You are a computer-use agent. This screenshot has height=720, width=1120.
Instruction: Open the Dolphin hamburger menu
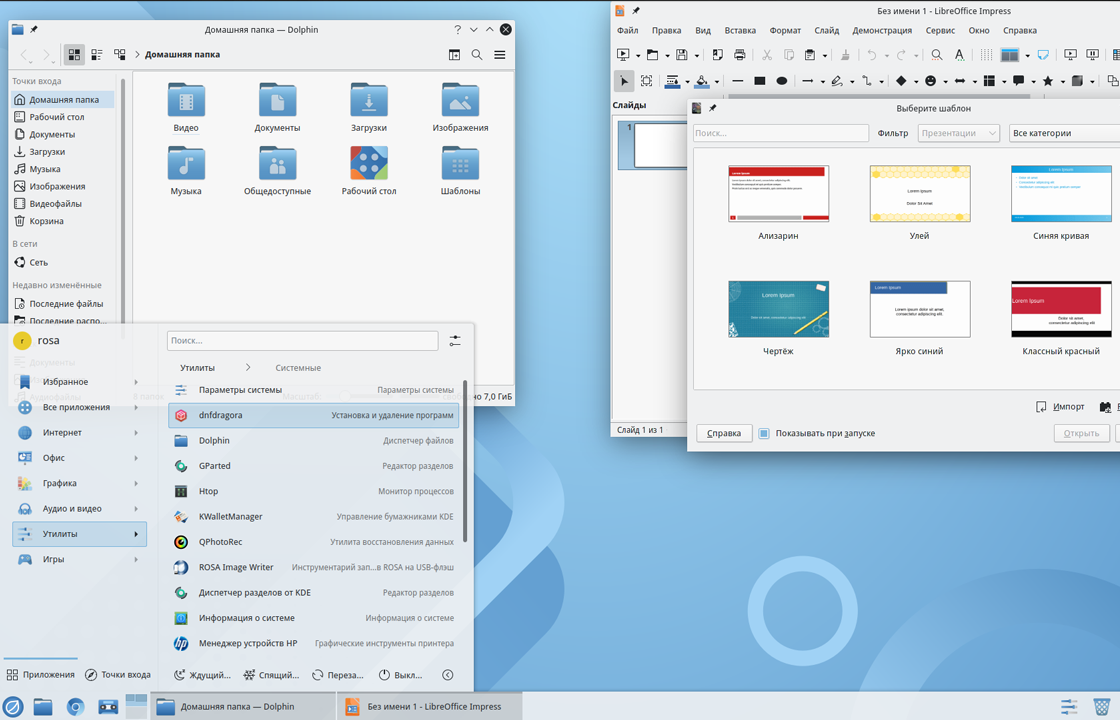500,54
